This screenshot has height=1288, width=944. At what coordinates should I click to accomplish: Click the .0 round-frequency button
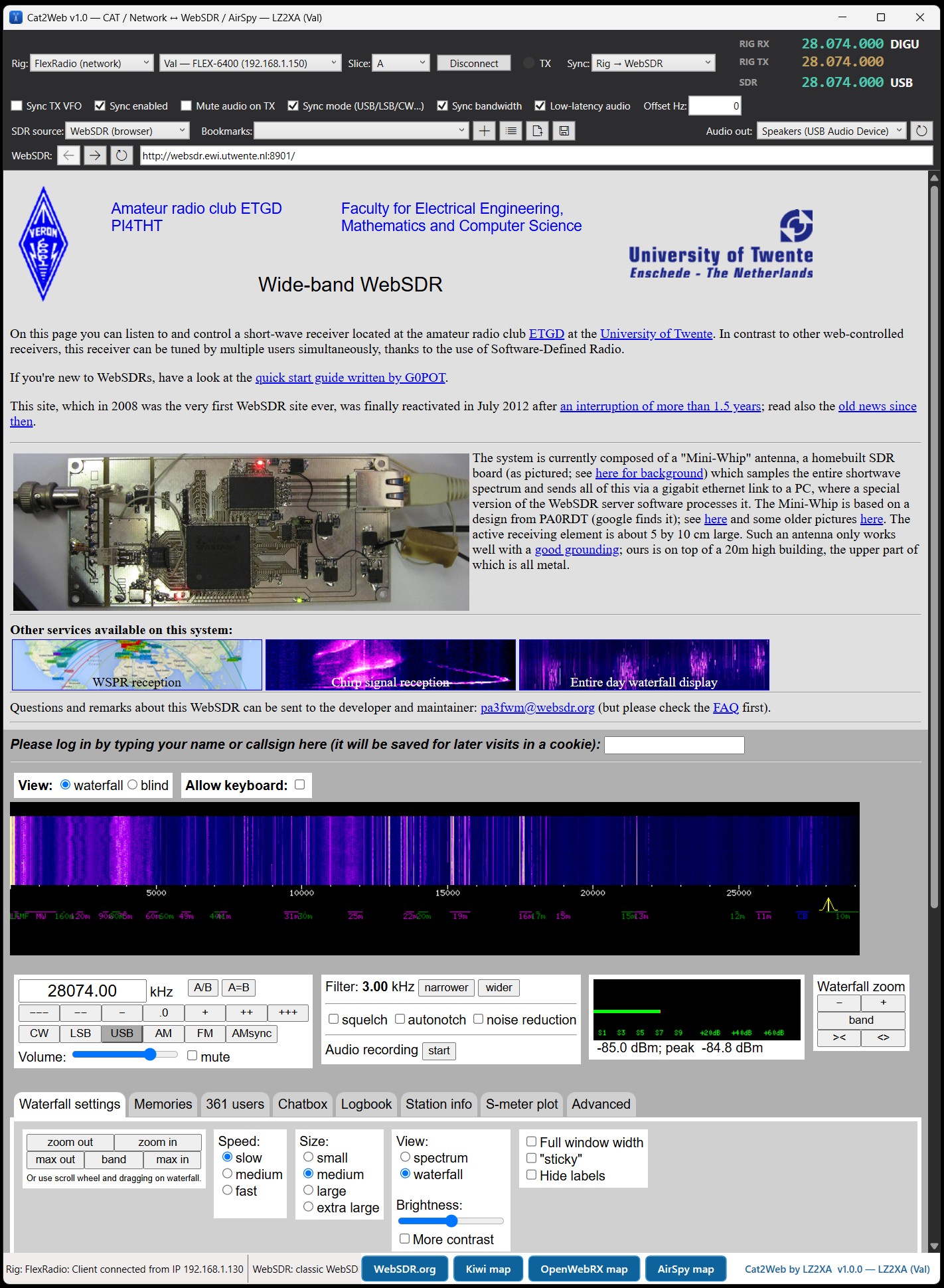(163, 1012)
